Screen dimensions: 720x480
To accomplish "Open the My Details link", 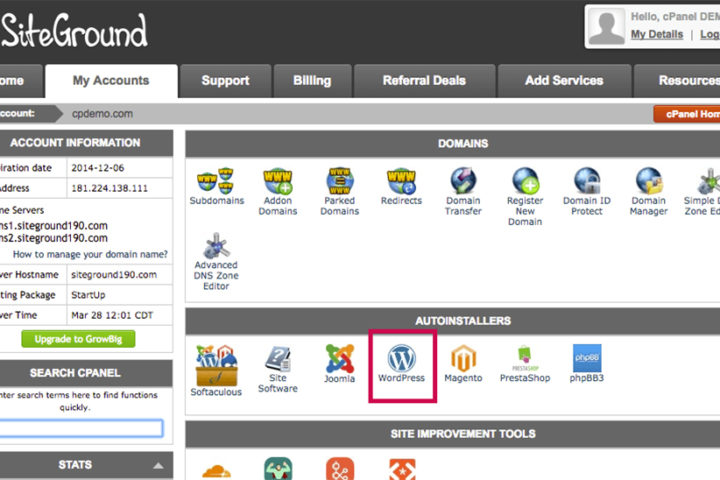I will click(657, 34).
